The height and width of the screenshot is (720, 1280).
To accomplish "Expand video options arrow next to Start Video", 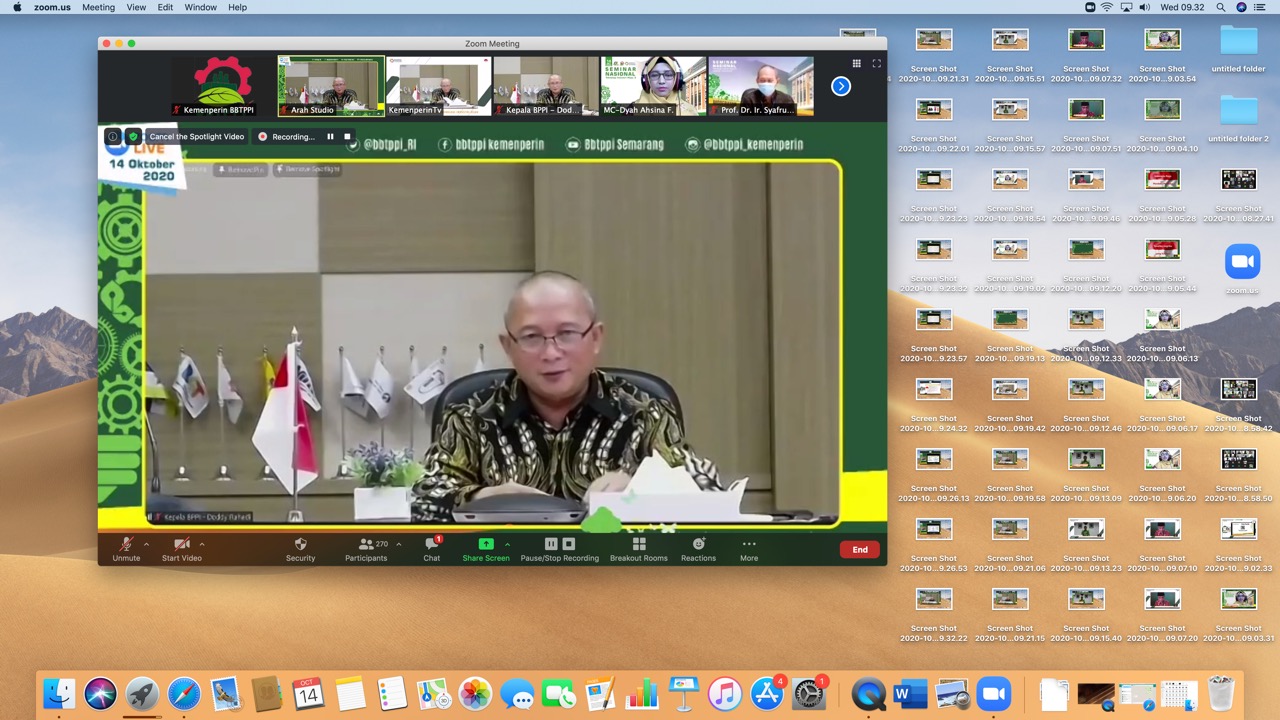I will coord(202,544).
